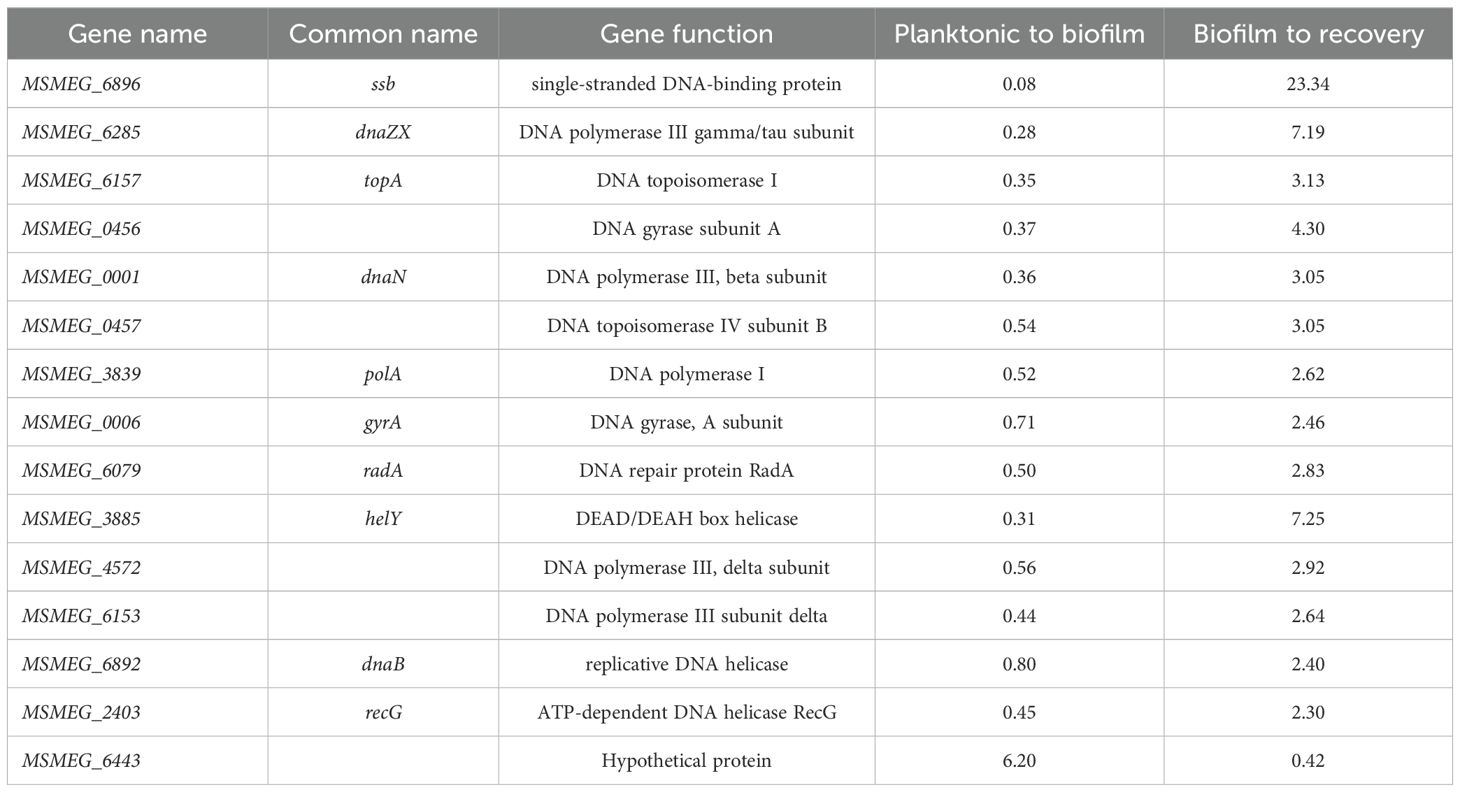Select the "DNA polymerase I" function cell
Screen dimensions: 1460x792
686,374
